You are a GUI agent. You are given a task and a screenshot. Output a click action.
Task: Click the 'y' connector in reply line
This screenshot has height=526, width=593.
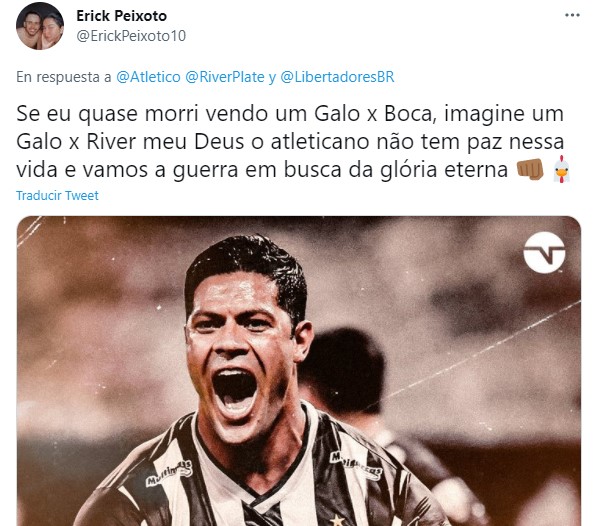coord(272,78)
